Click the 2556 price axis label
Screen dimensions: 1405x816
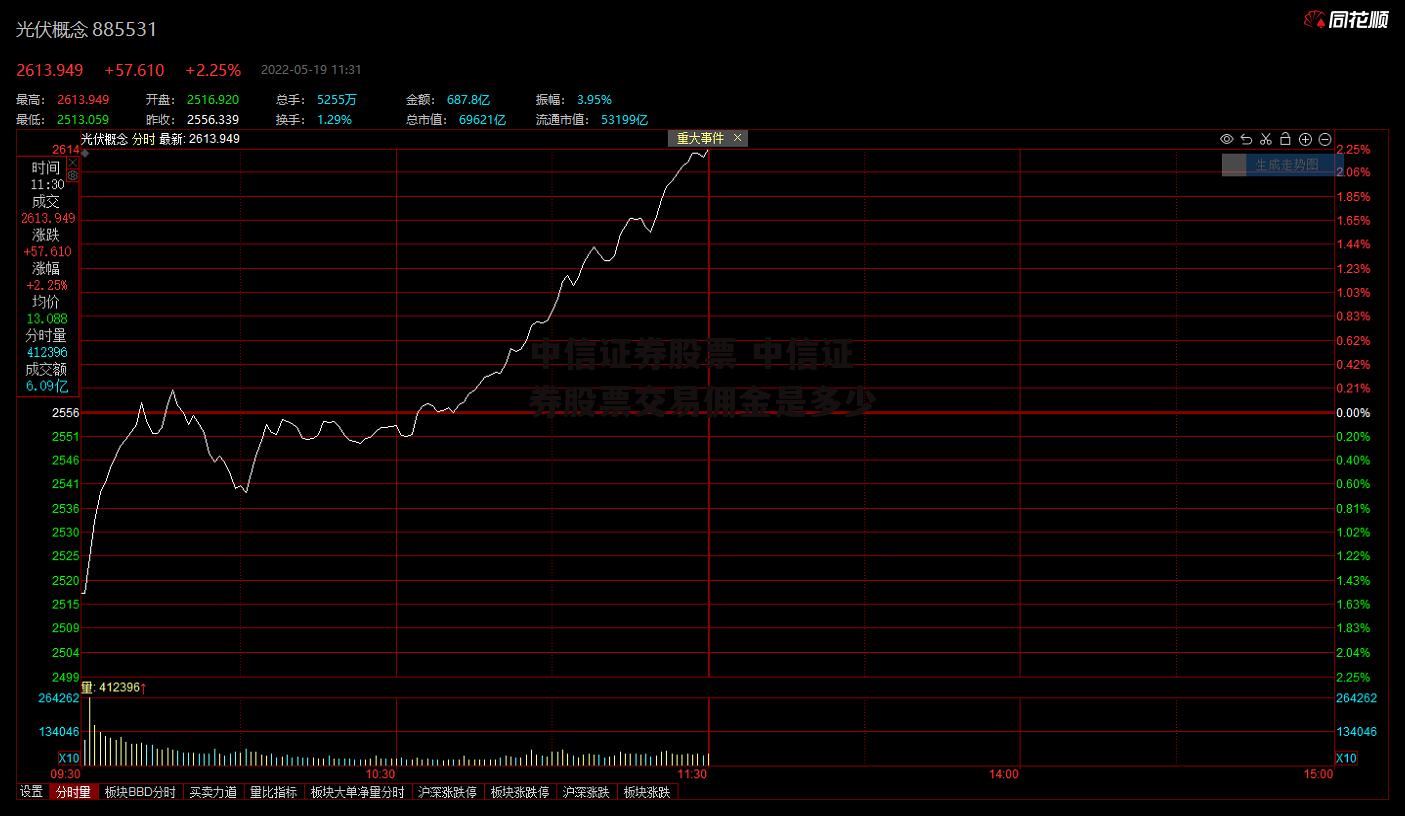[65, 412]
